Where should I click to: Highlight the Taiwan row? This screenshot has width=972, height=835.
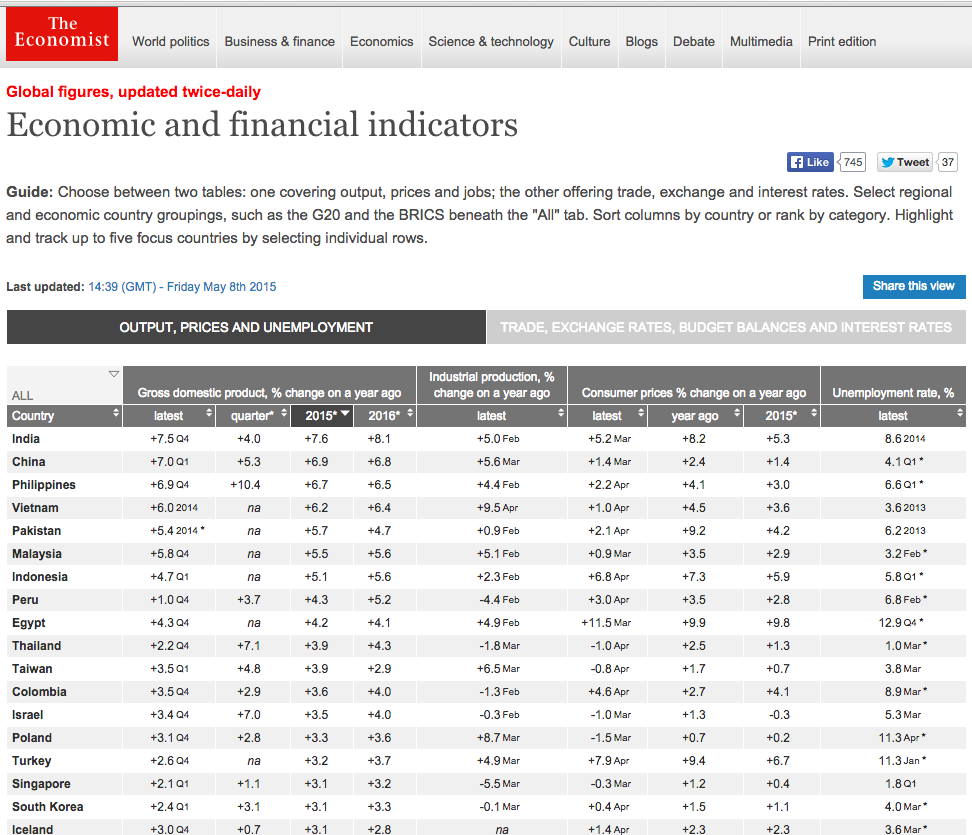(x=486, y=668)
